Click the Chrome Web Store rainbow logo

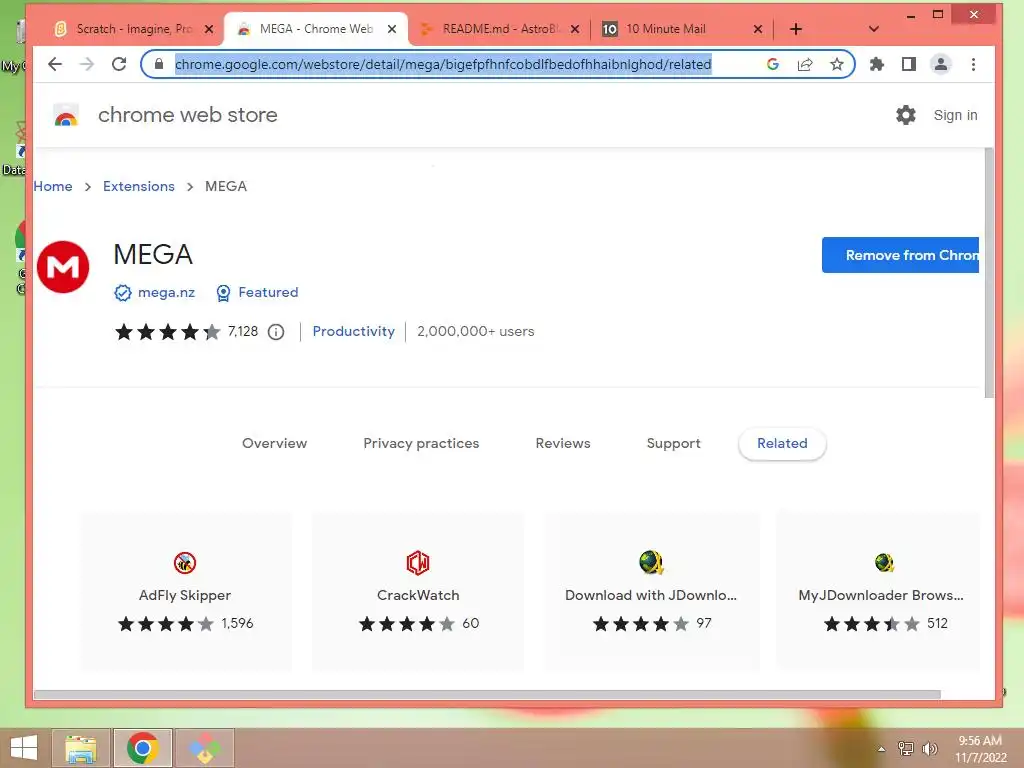tap(66, 115)
